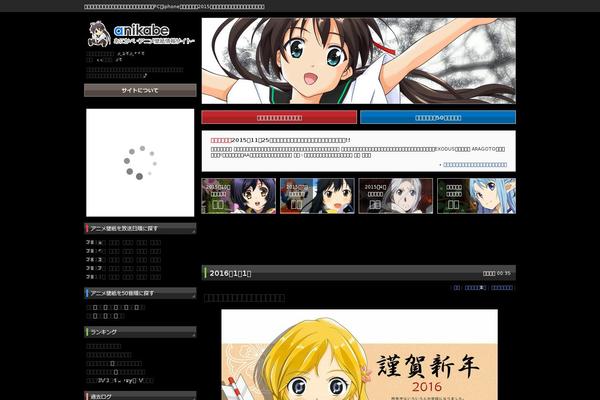This screenshot has height=400, width=600.
Task: Open the サイトについて page button
Action: 140,90
